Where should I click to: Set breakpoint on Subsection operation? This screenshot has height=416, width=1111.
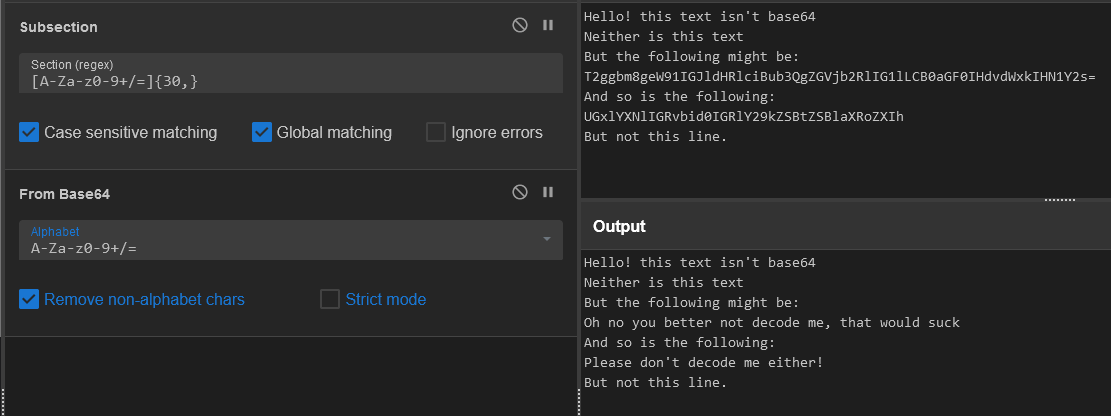pyautogui.click(x=548, y=26)
